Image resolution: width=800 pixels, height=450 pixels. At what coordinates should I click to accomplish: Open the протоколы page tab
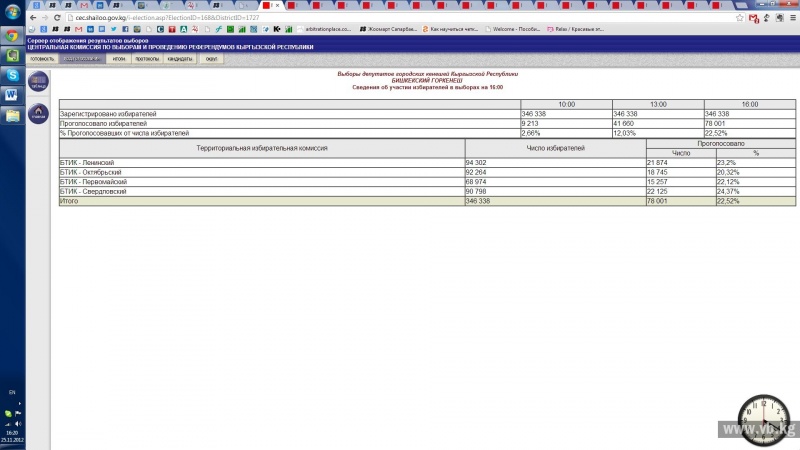(x=147, y=59)
